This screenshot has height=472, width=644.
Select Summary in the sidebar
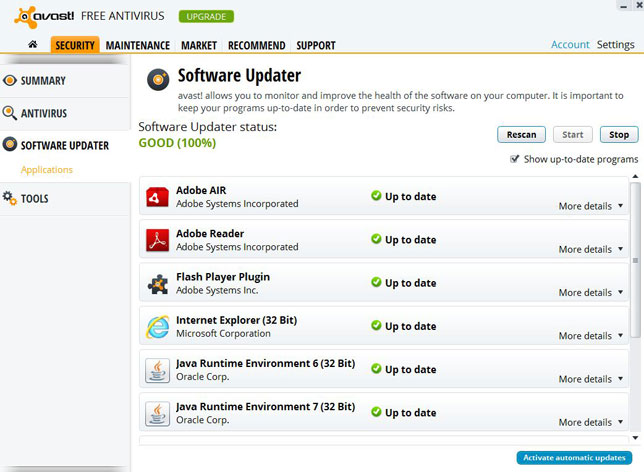pyautogui.click(x=65, y=81)
